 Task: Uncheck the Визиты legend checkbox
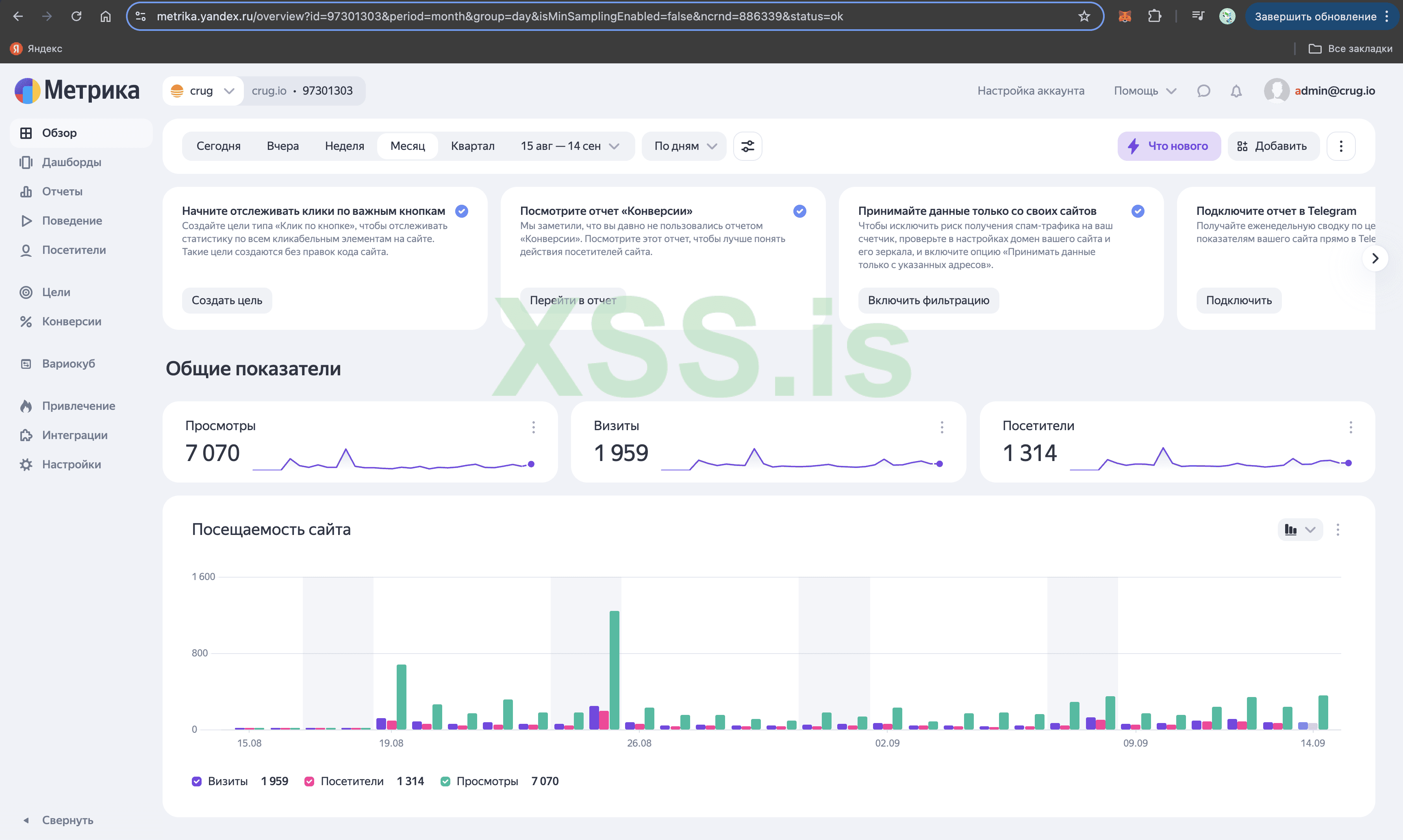click(197, 781)
